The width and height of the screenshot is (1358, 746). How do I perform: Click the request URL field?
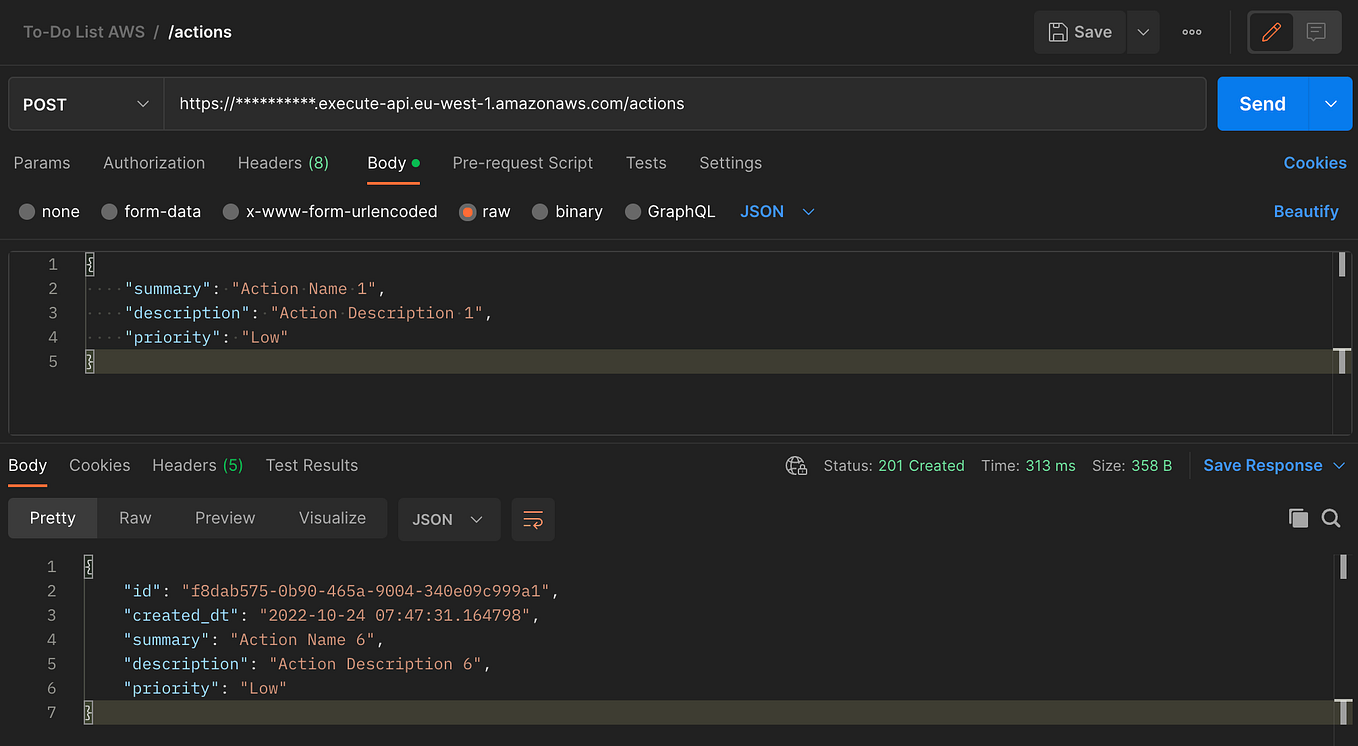600,103
